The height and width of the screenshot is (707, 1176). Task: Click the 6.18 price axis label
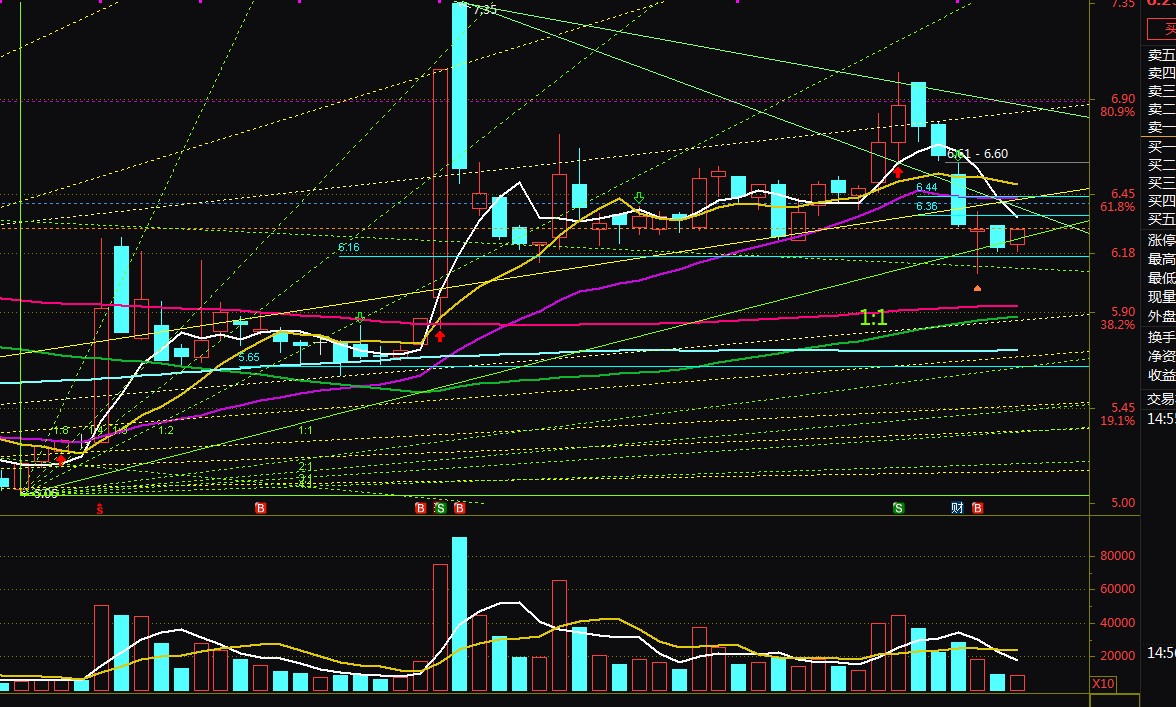tap(1123, 253)
